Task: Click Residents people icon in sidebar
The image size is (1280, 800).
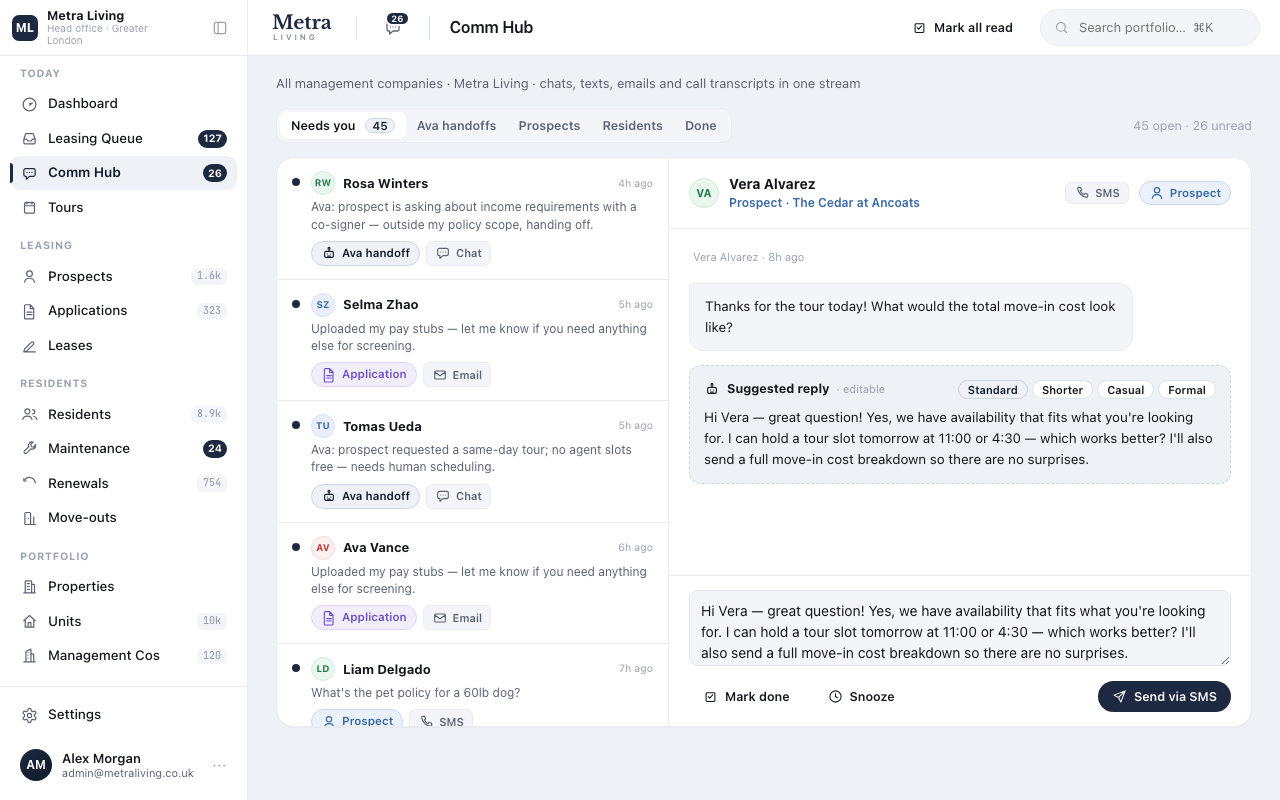Action: [x=30, y=415]
